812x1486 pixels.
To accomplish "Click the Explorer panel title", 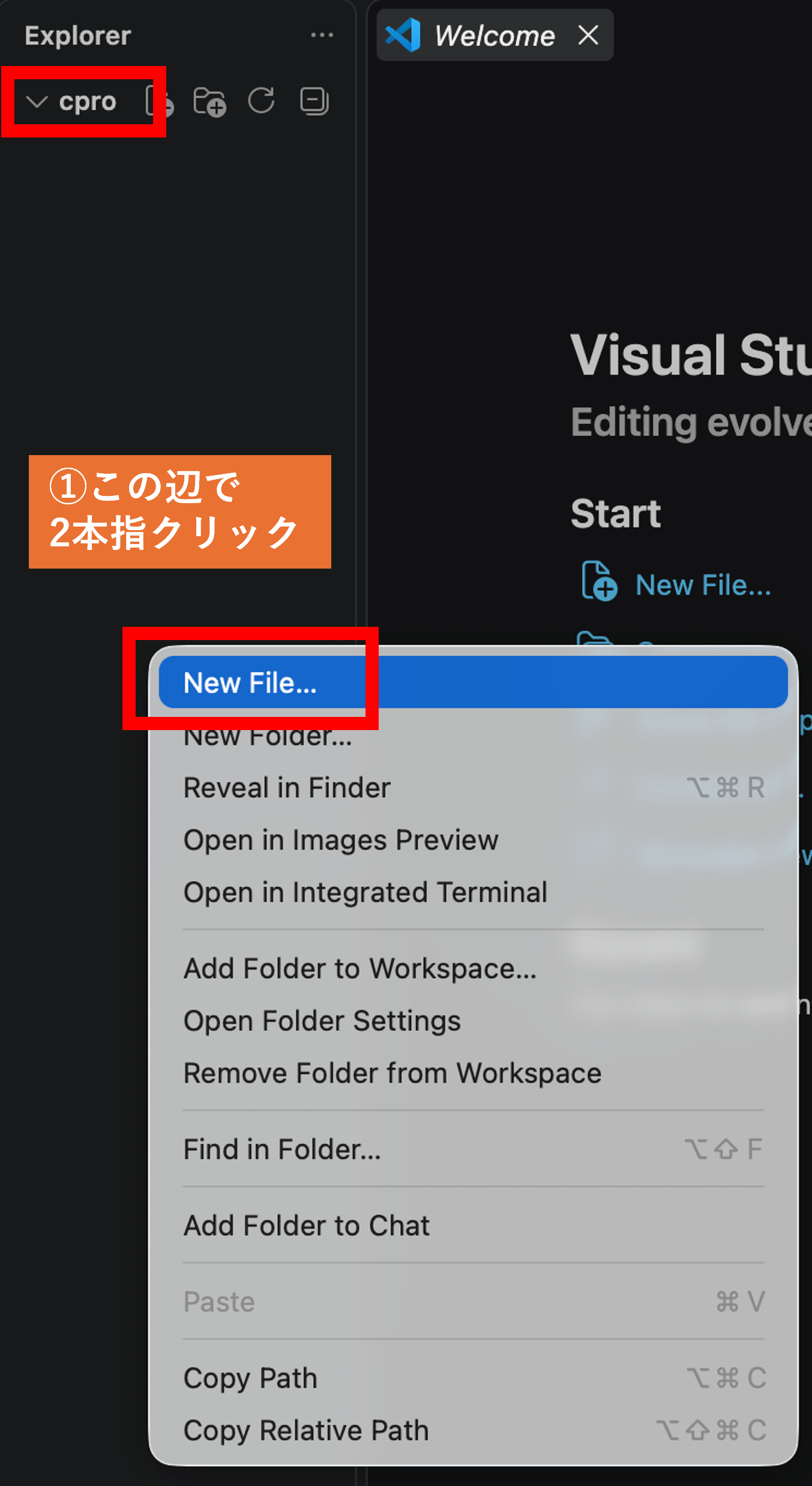I will click(x=77, y=35).
